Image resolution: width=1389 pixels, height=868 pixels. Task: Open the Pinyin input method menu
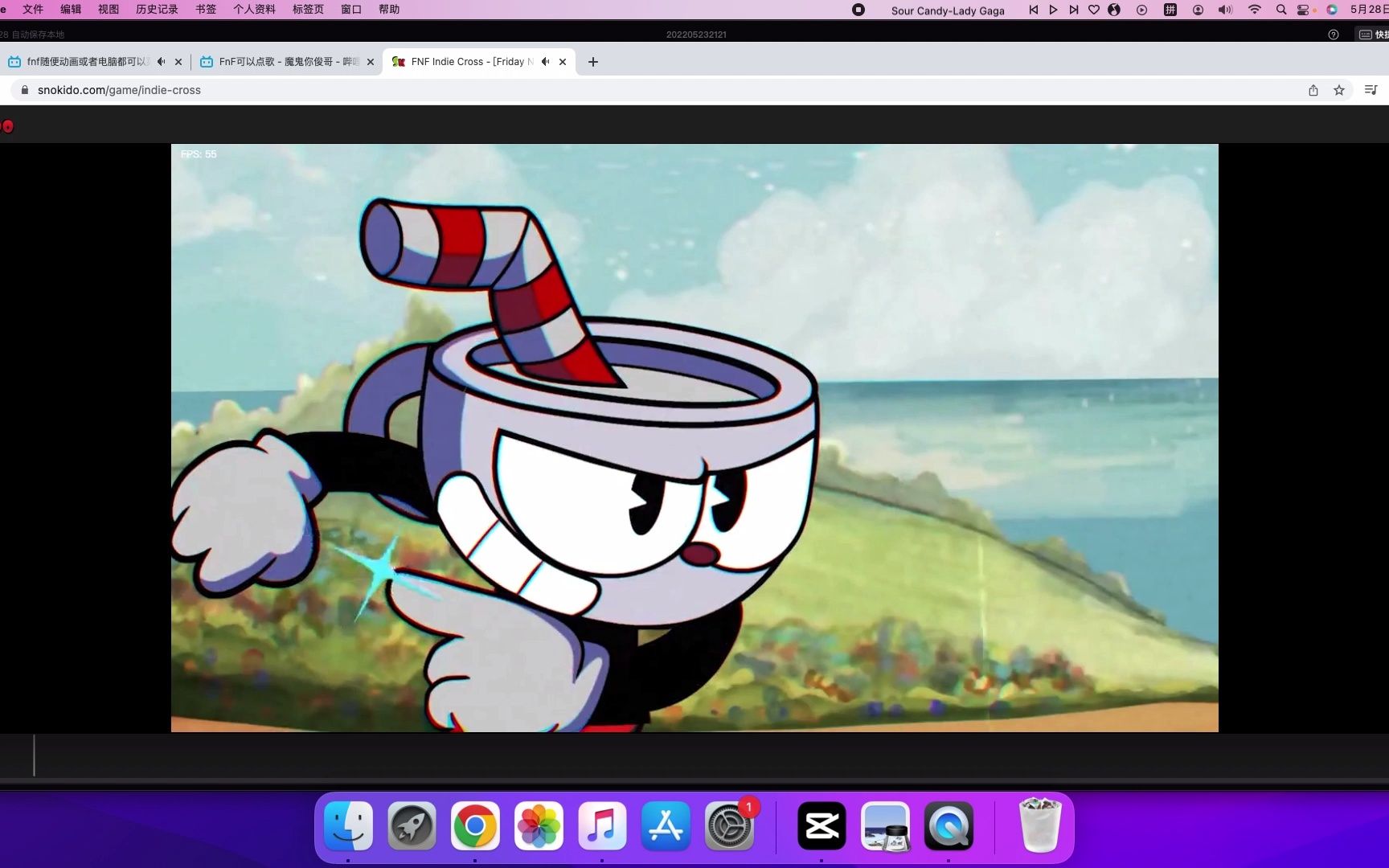click(x=1170, y=10)
